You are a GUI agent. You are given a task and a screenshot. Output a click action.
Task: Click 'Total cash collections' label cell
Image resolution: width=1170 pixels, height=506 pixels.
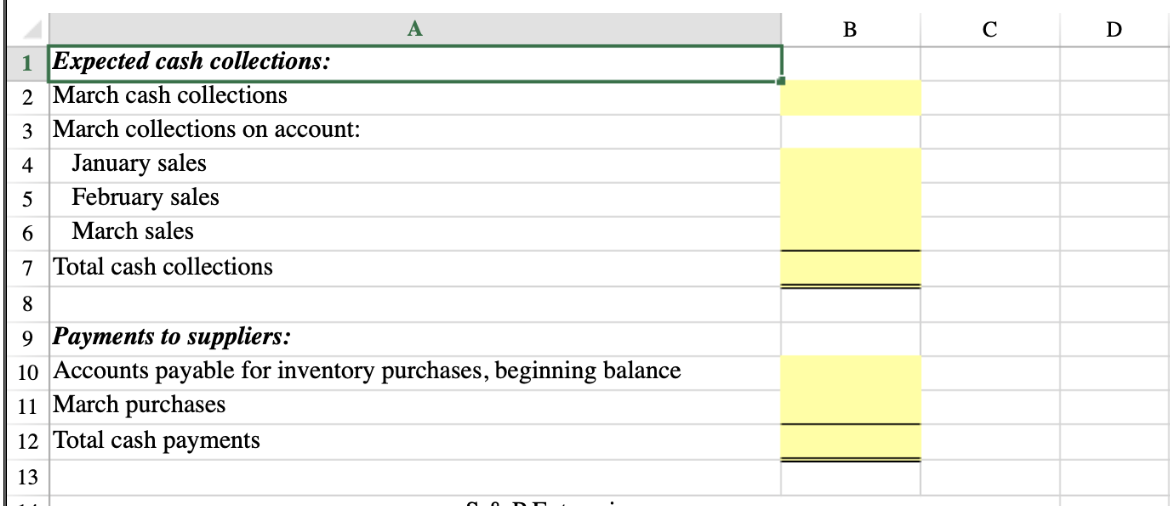(415, 269)
